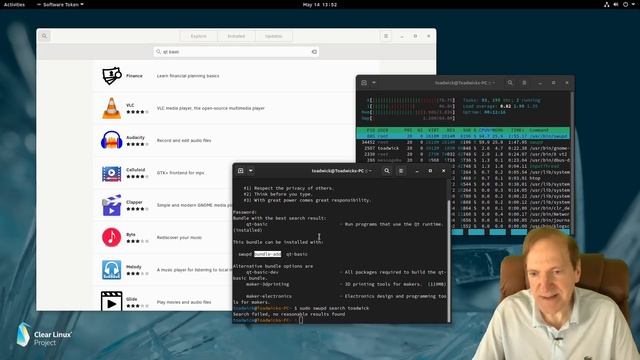Image resolution: width=640 pixels, height=360 pixels.
Task: Open the Audacity entry by its name
Action: point(135,138)
